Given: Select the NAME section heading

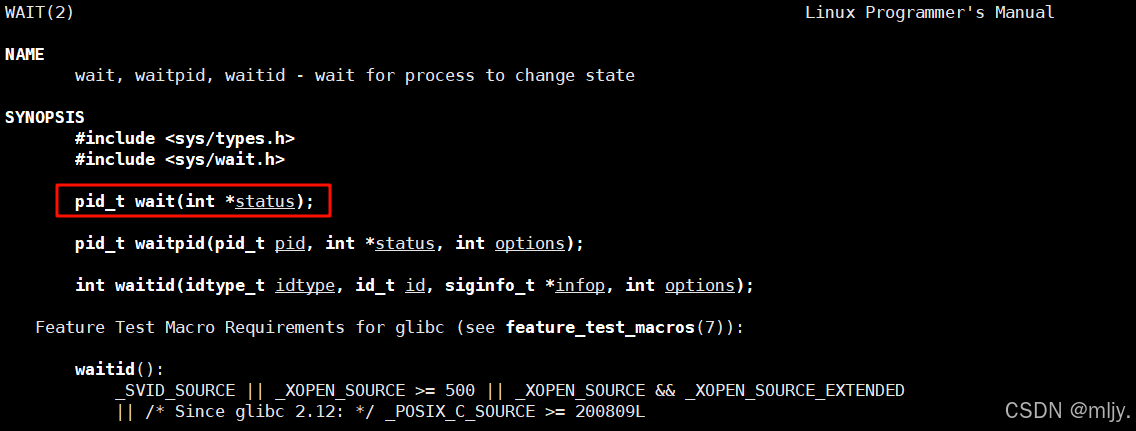Looking at the screenshot, I should 25,54.
